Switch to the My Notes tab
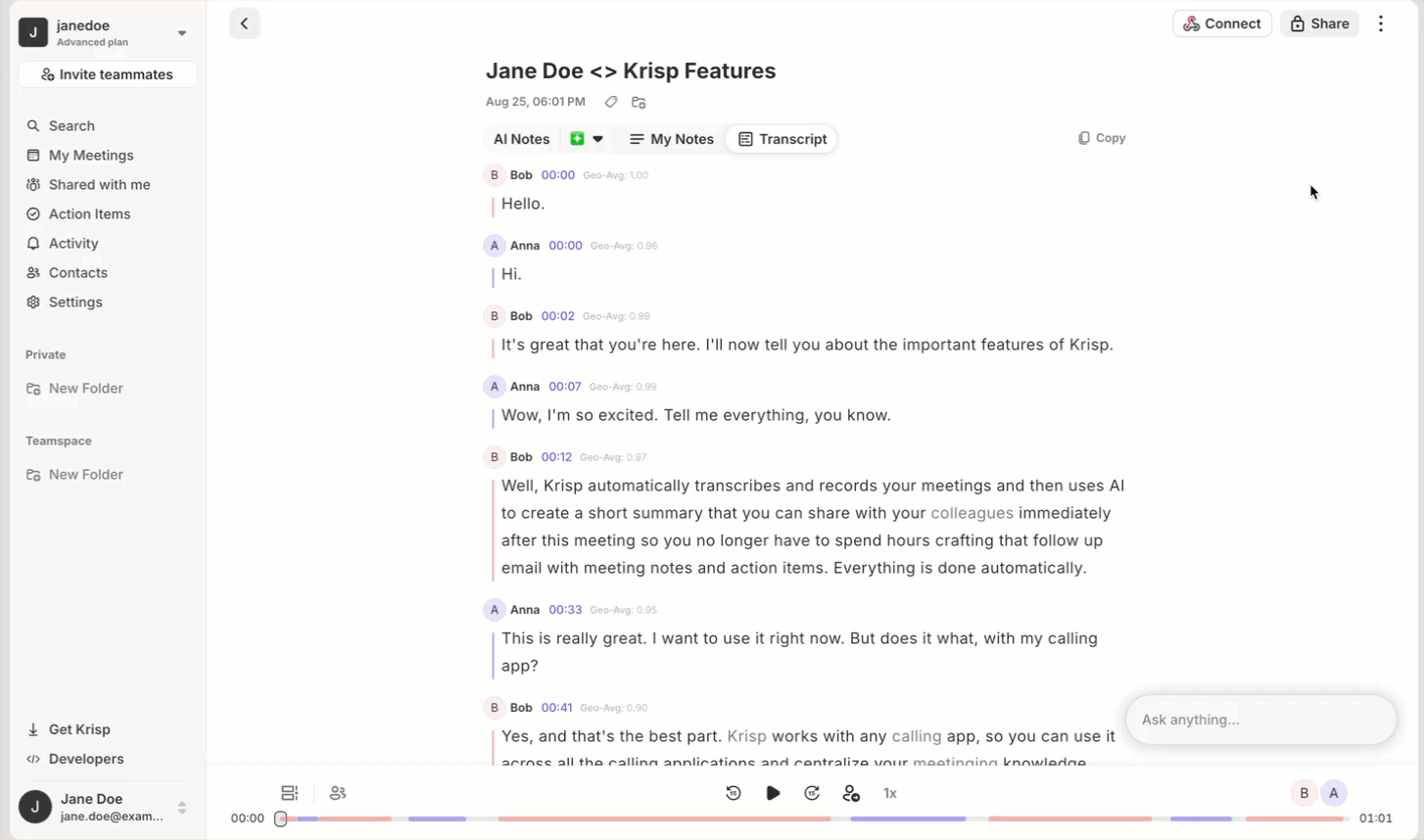The height and width of the screenshot is (840, 1424). coord(672,139)
